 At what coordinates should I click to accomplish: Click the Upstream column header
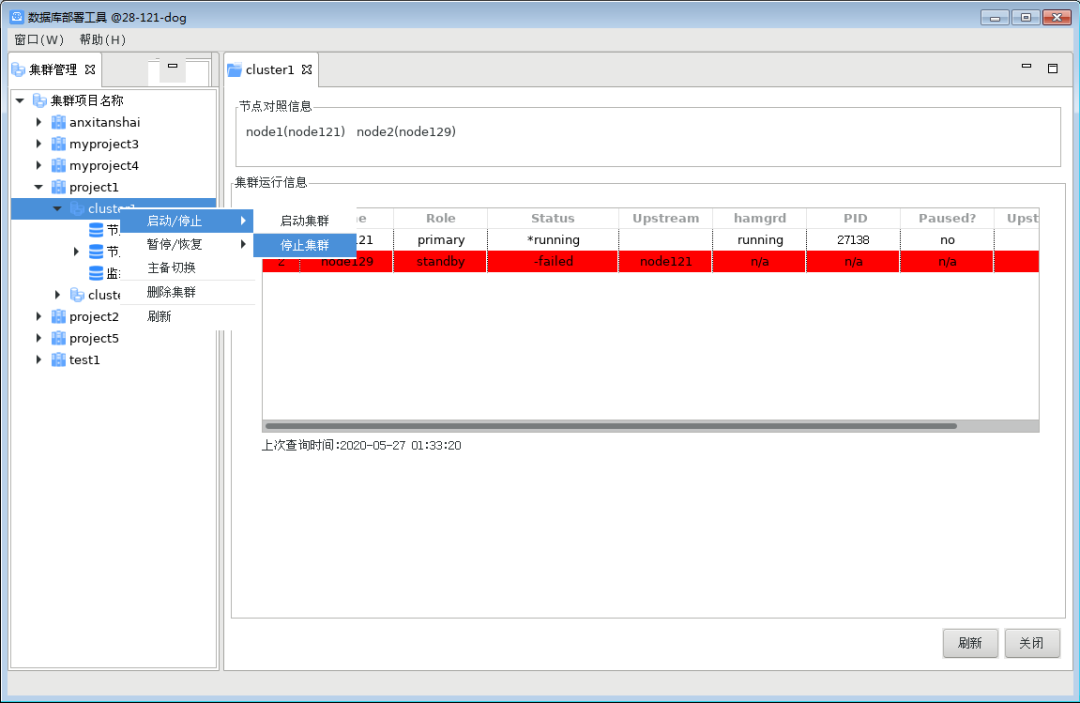(x=665, y=218)
